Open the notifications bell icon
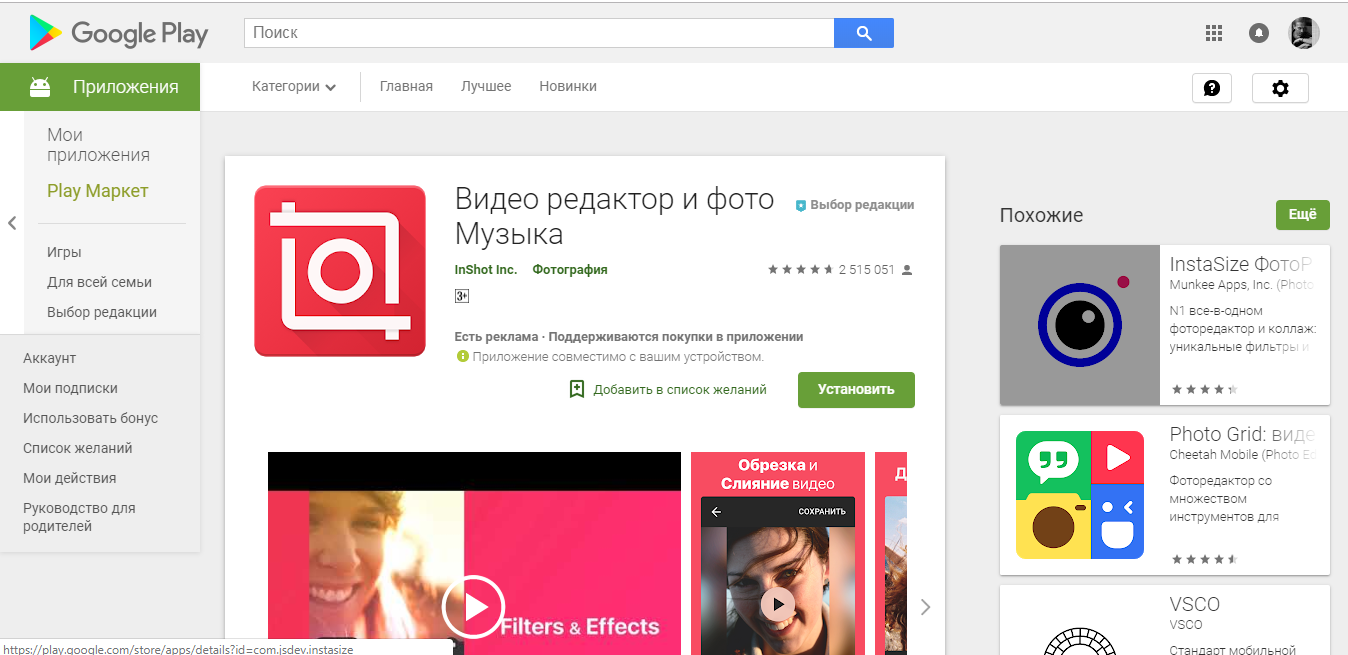The height and width of the screenshot is (655, 1348). point(1259,33)
